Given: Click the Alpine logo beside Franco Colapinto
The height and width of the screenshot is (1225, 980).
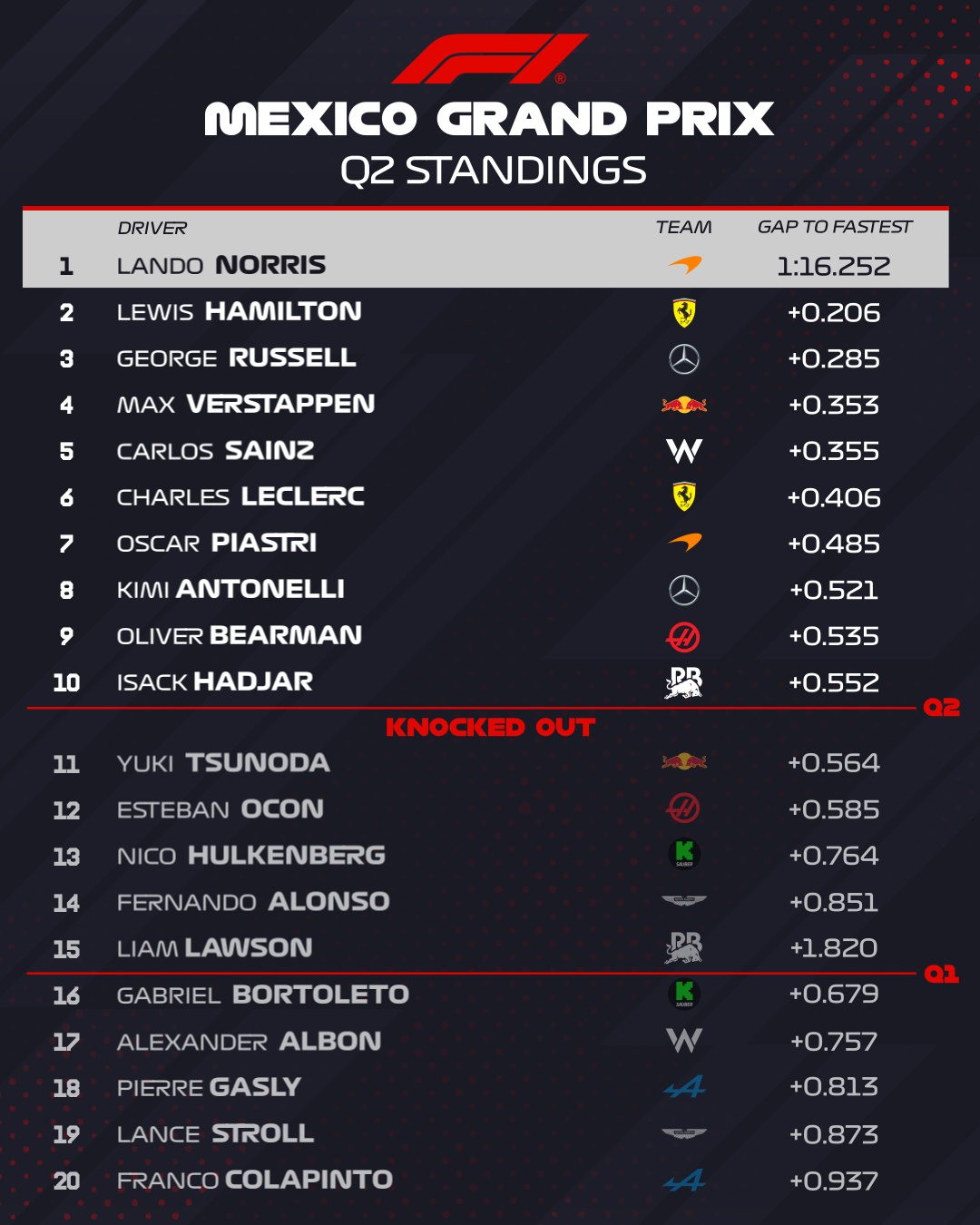Looking at the screenshot, I should point(684,1181).
